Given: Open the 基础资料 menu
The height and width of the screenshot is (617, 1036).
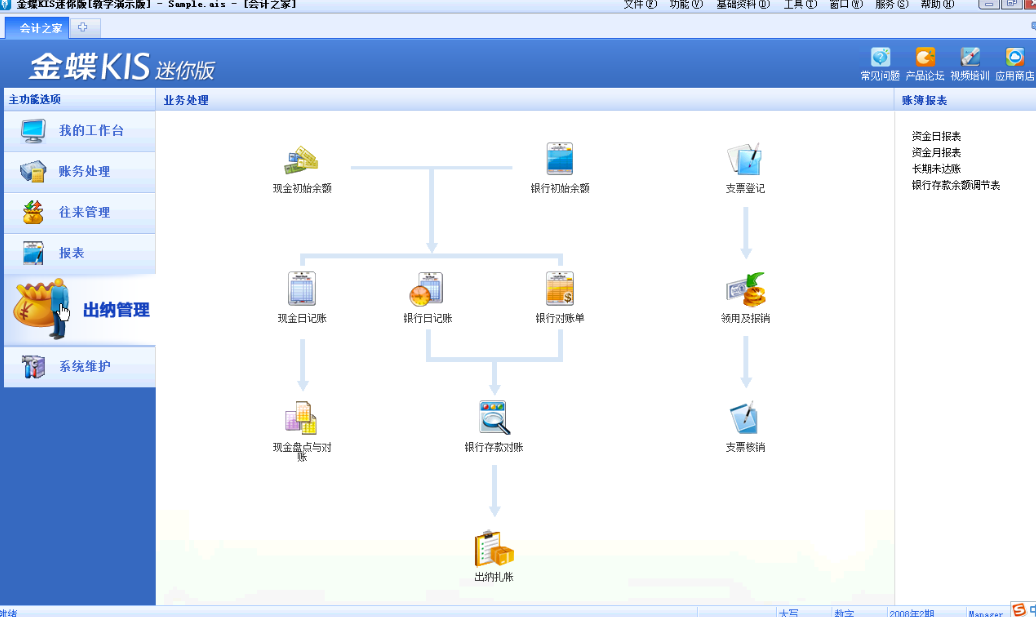Looking at the screenshot, I should click(x=743, y=5).
